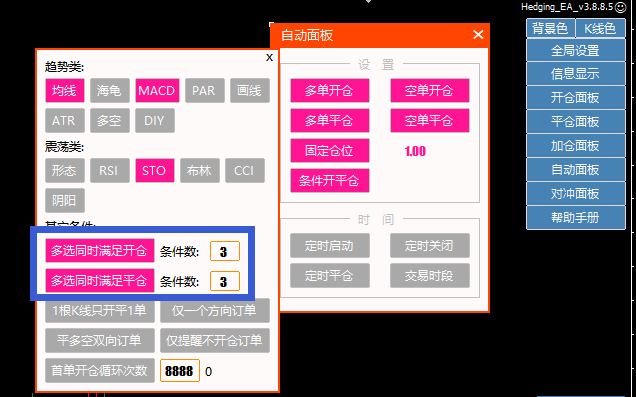Open 自动面板 from side menu
Viewport: 636px width, 397px height.
[x=576, y=170]
